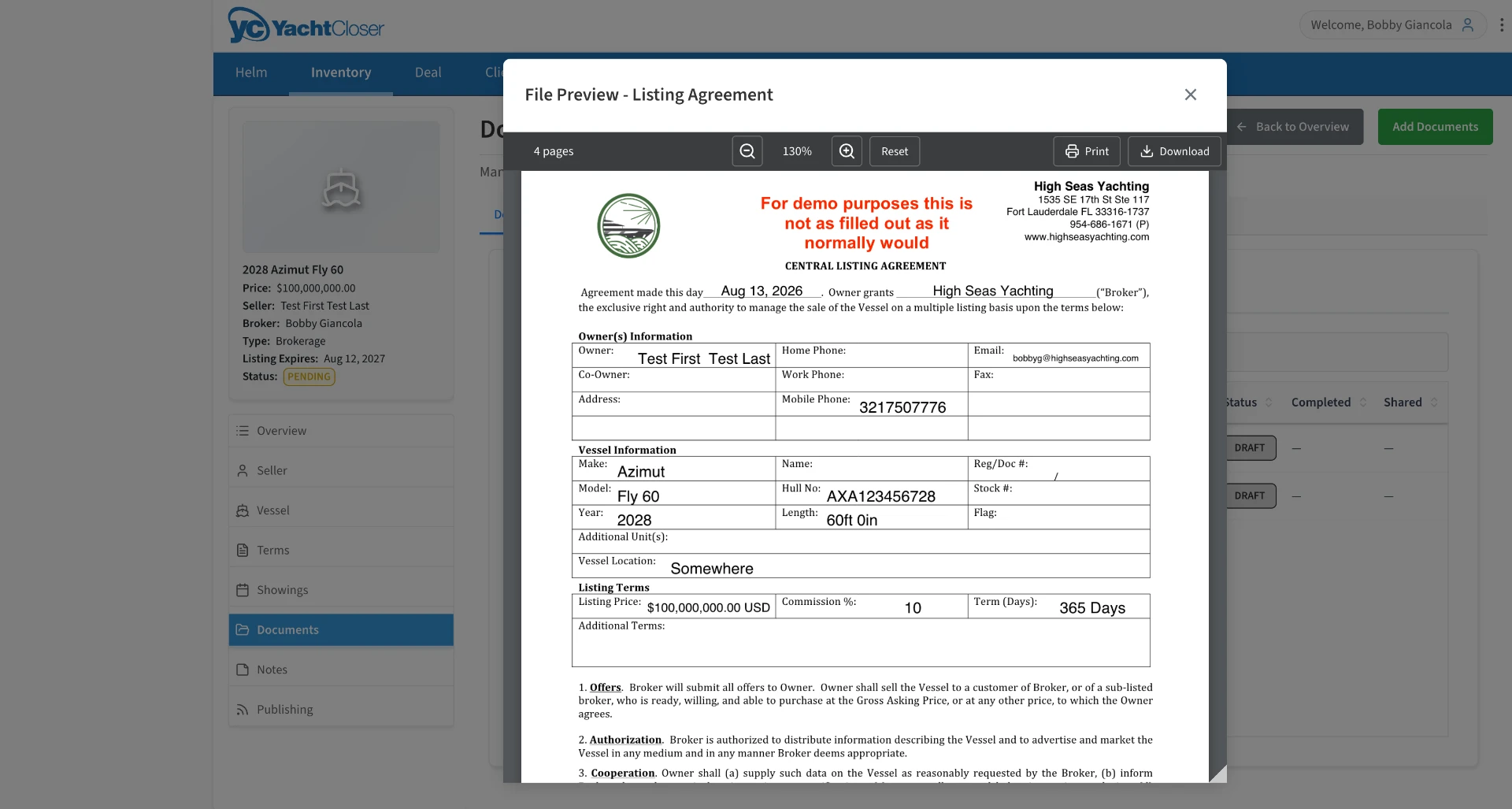Click the Authorization clause heading
This screenshot has height=809, width=1512.
[625, 740]
